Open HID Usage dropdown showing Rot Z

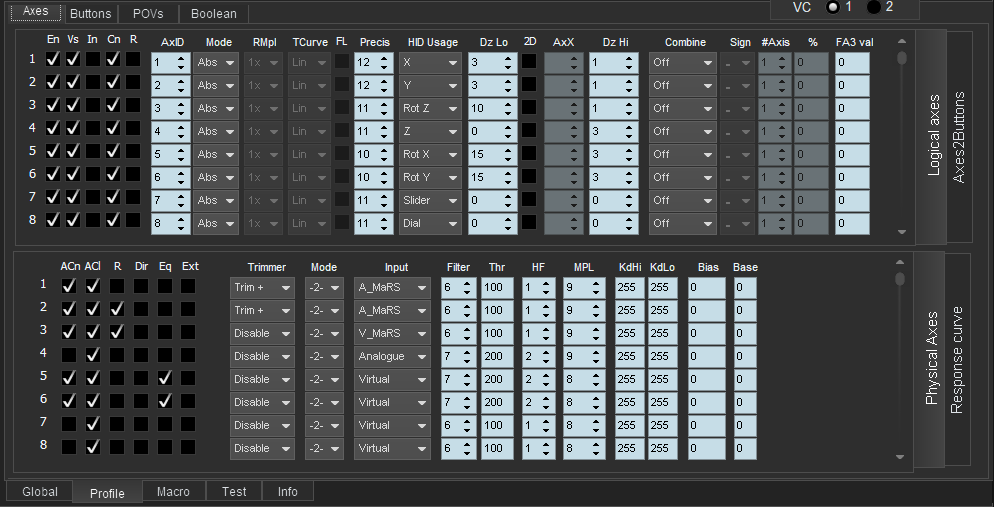pos(430,108)
